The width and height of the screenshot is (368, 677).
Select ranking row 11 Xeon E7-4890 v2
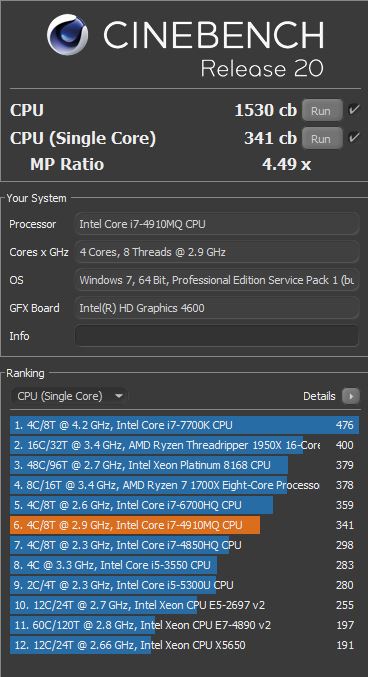[x=184, y=625]
